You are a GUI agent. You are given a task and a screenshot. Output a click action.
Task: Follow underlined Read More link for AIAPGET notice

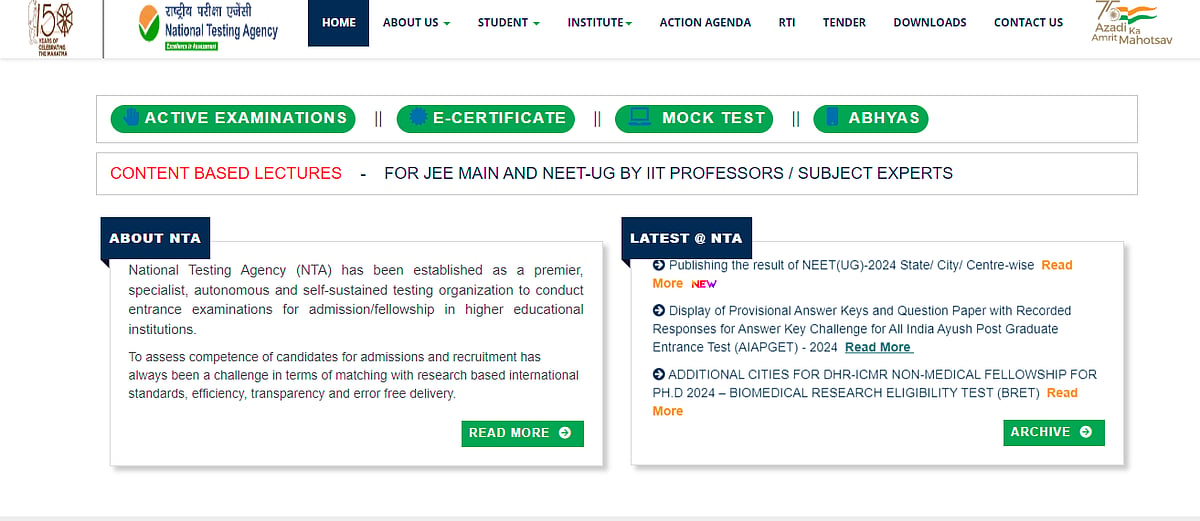click(878, 347)
